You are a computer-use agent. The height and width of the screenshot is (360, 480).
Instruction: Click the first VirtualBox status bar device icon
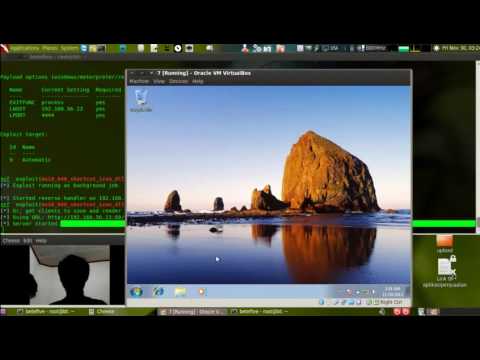click(x=321, y=302)
